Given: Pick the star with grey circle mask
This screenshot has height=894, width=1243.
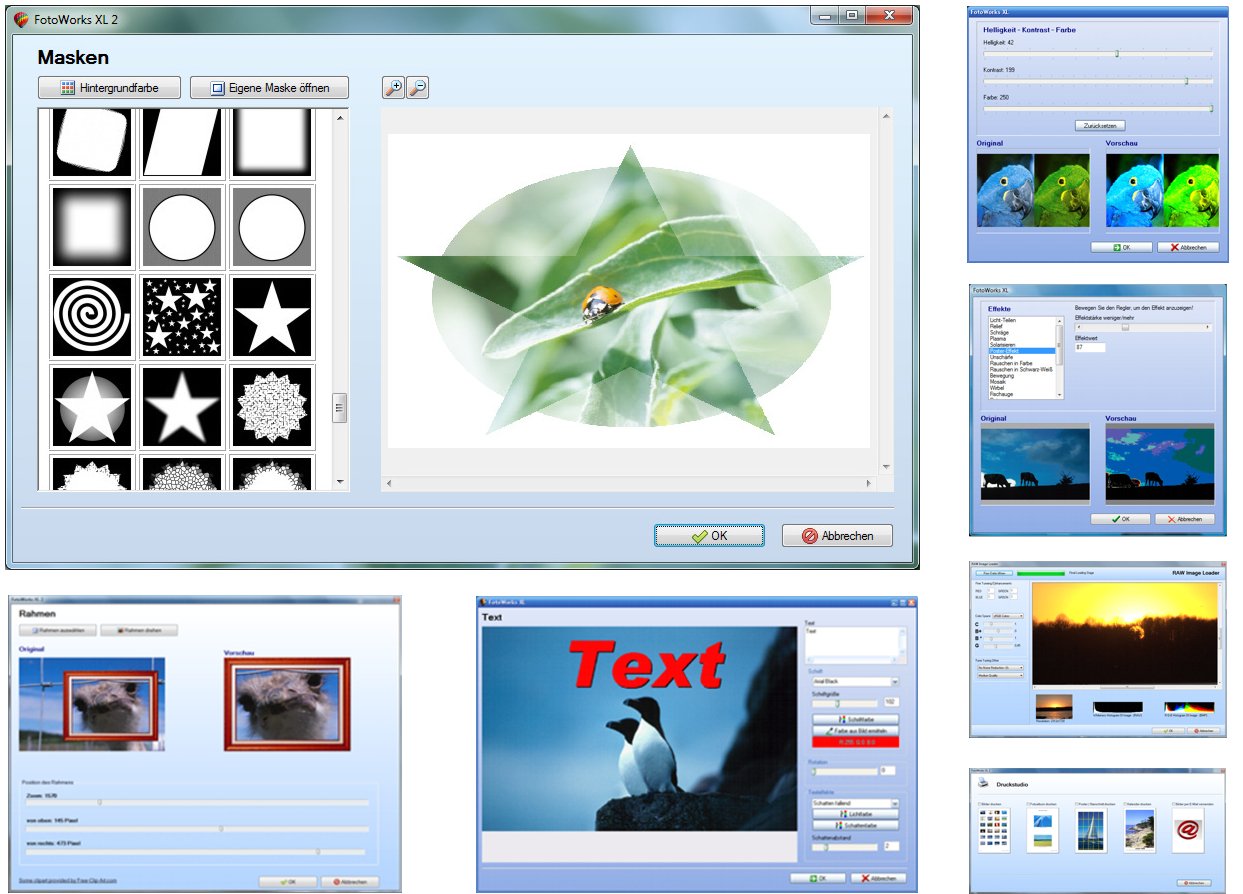Looking at the screenshot, I should pyautogui.click(x=92, y=407).
